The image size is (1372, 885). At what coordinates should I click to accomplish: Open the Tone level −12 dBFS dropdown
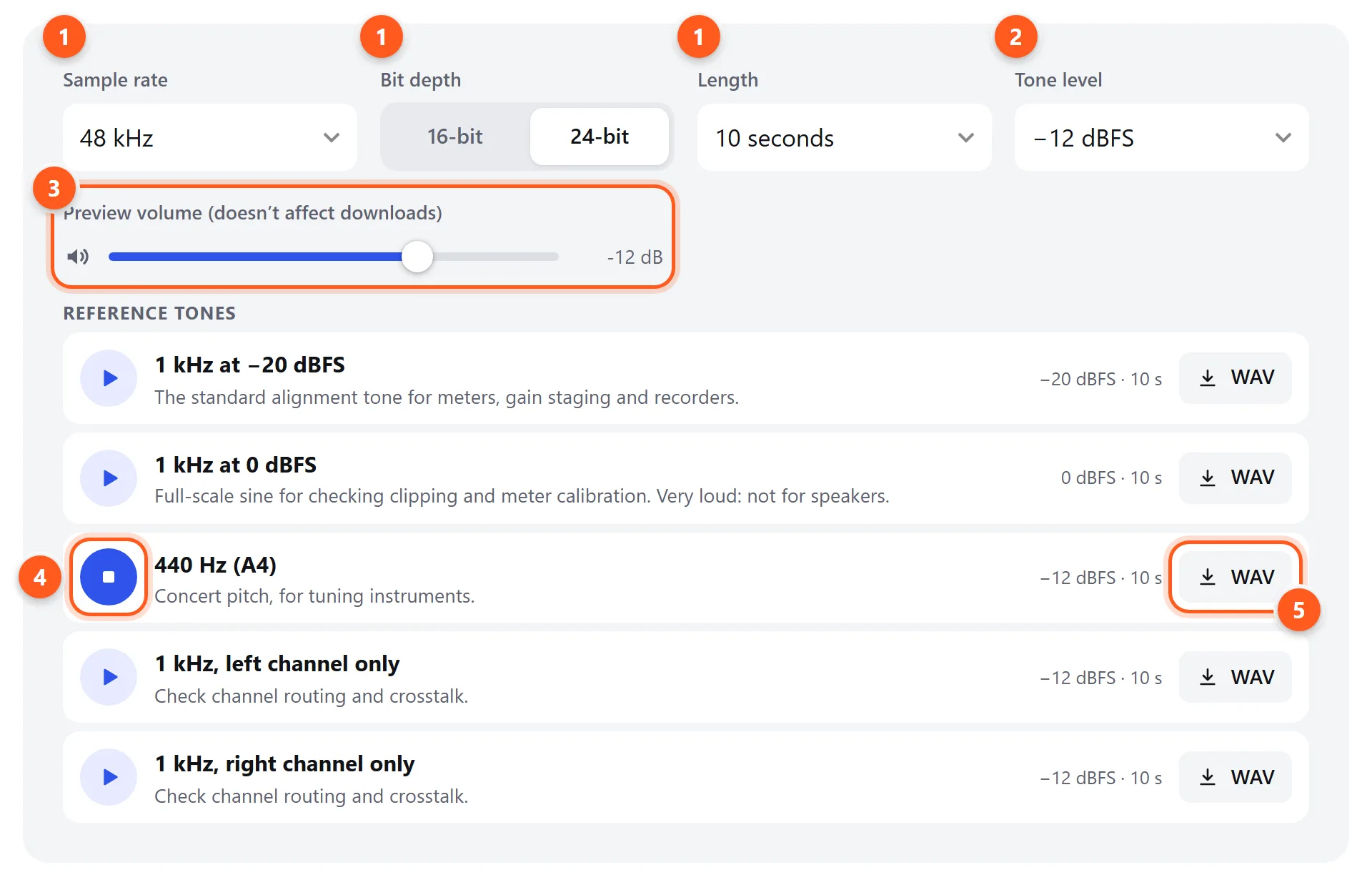[x=1162, y=137]
